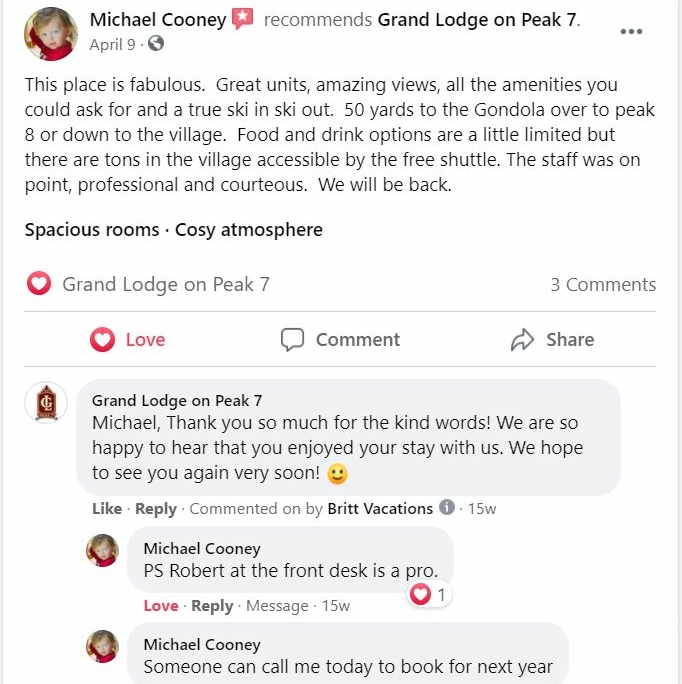682x684 pixels.
Task: Click the Grand Lodge logo avatar
Action: pos(46,402)
